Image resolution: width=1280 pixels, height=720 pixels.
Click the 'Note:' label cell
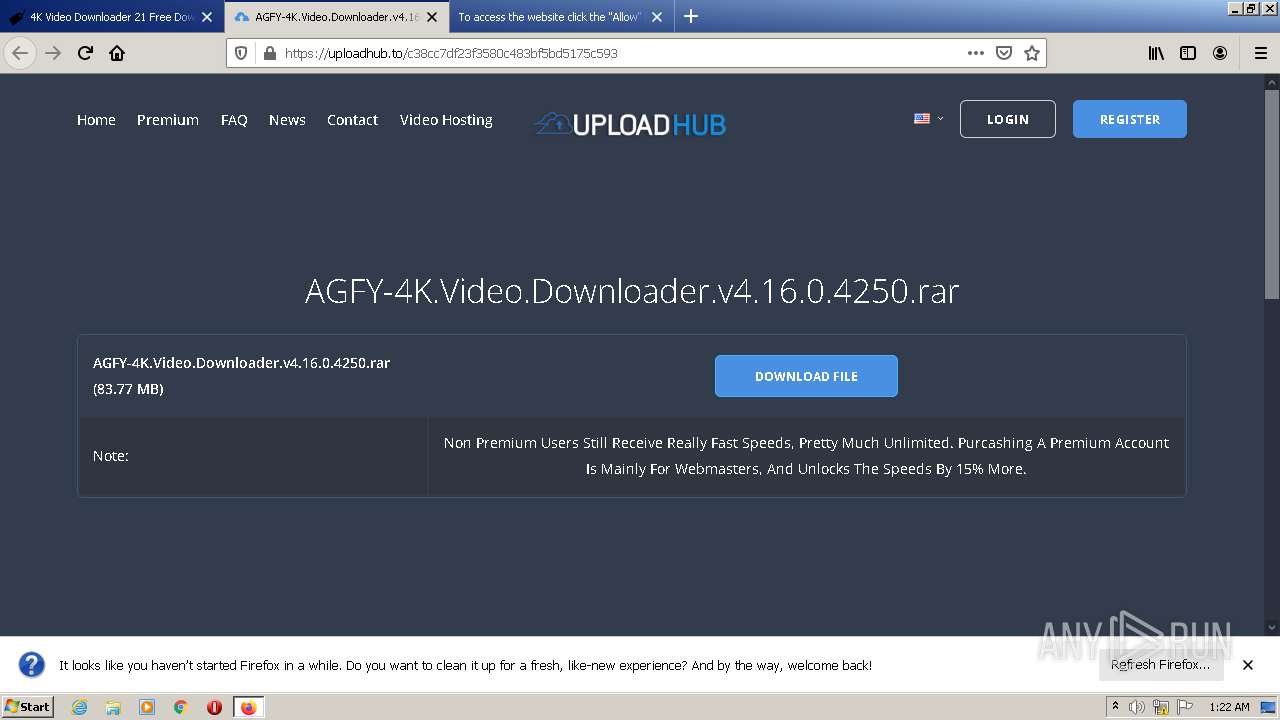click(253, 456)
